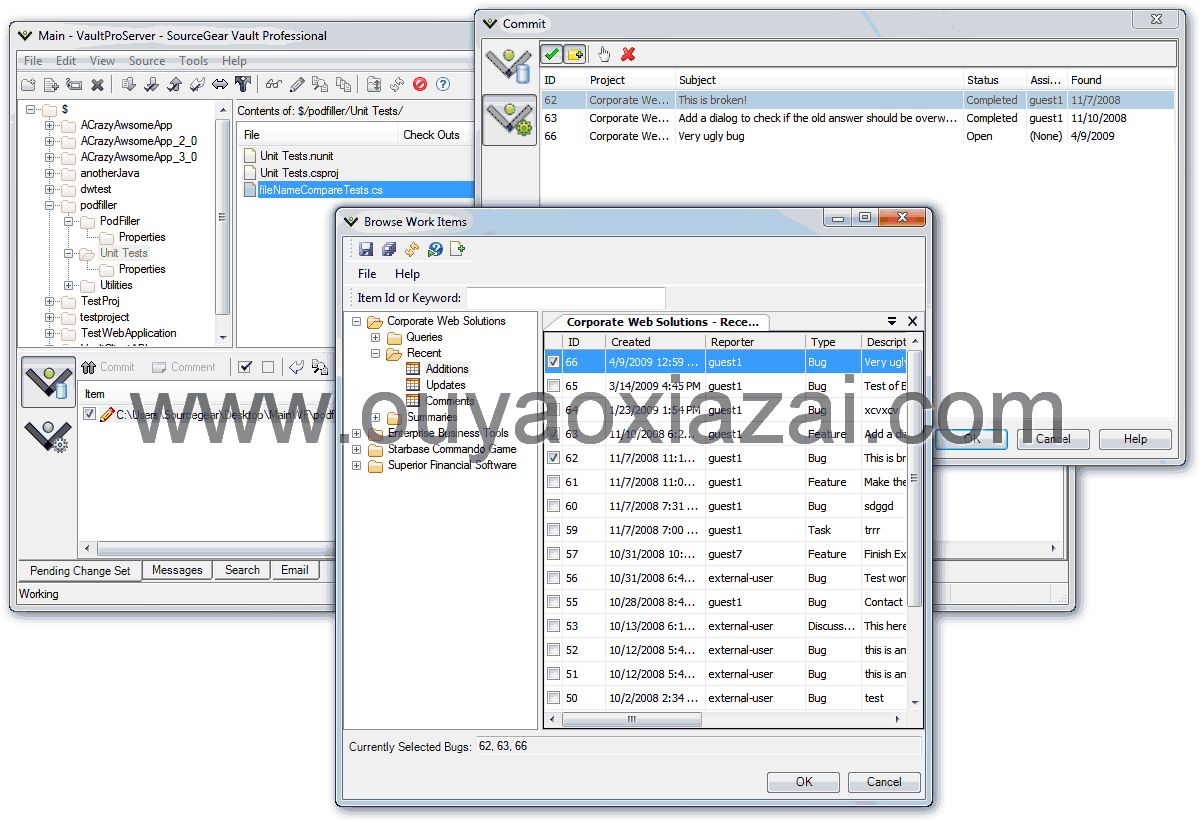Click the Set Working Folder icon in Main

click(374, 85)
